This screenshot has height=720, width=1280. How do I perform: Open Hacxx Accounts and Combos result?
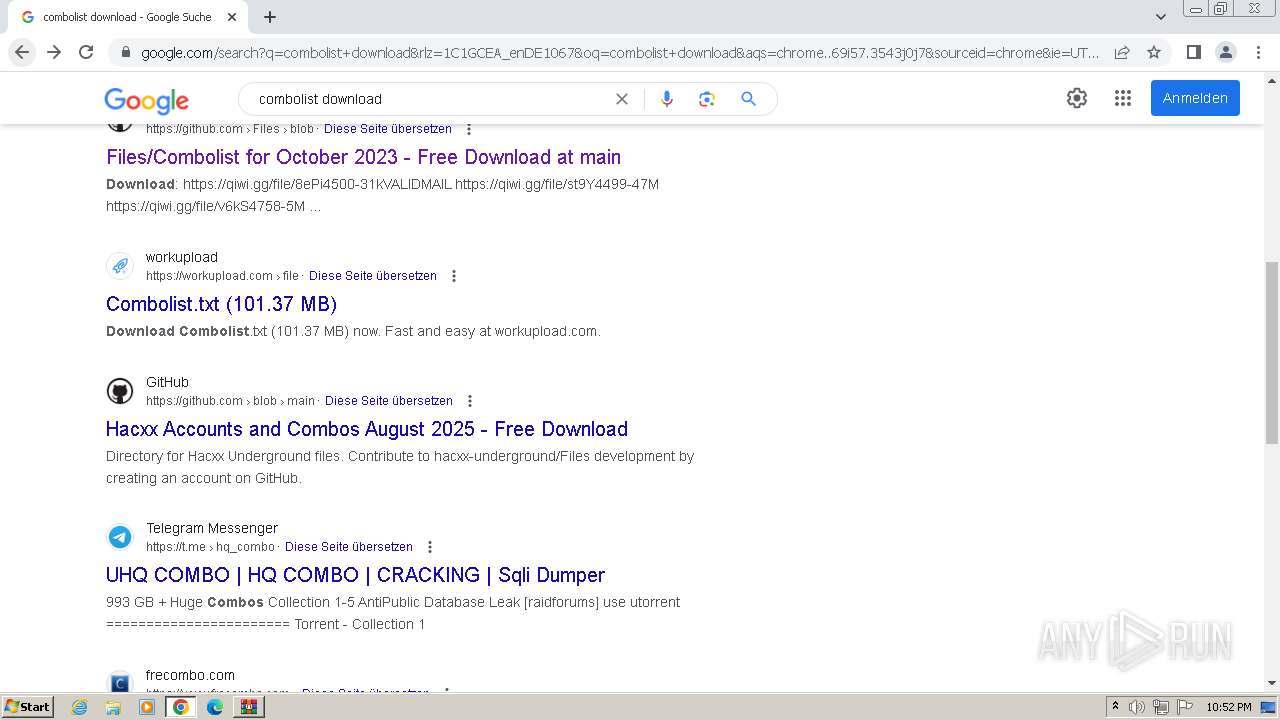367,429
